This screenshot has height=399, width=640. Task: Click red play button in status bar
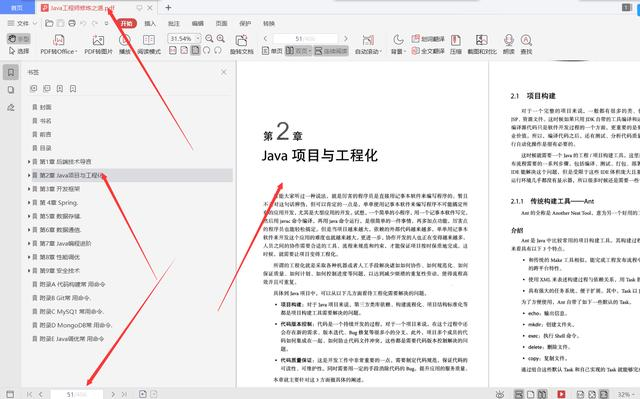point(562,394)
